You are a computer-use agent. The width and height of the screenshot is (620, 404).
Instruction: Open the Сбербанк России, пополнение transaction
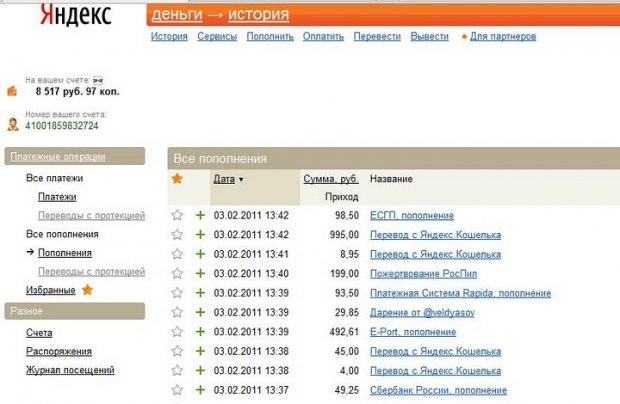coord(438,390)
